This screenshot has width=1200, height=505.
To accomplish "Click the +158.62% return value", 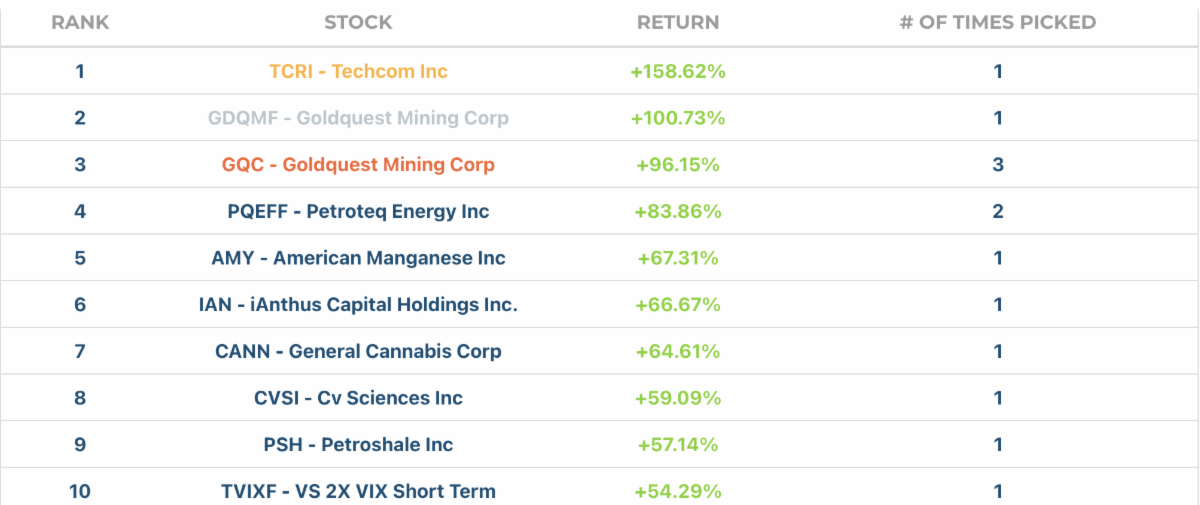I will (x=678, y=72).
